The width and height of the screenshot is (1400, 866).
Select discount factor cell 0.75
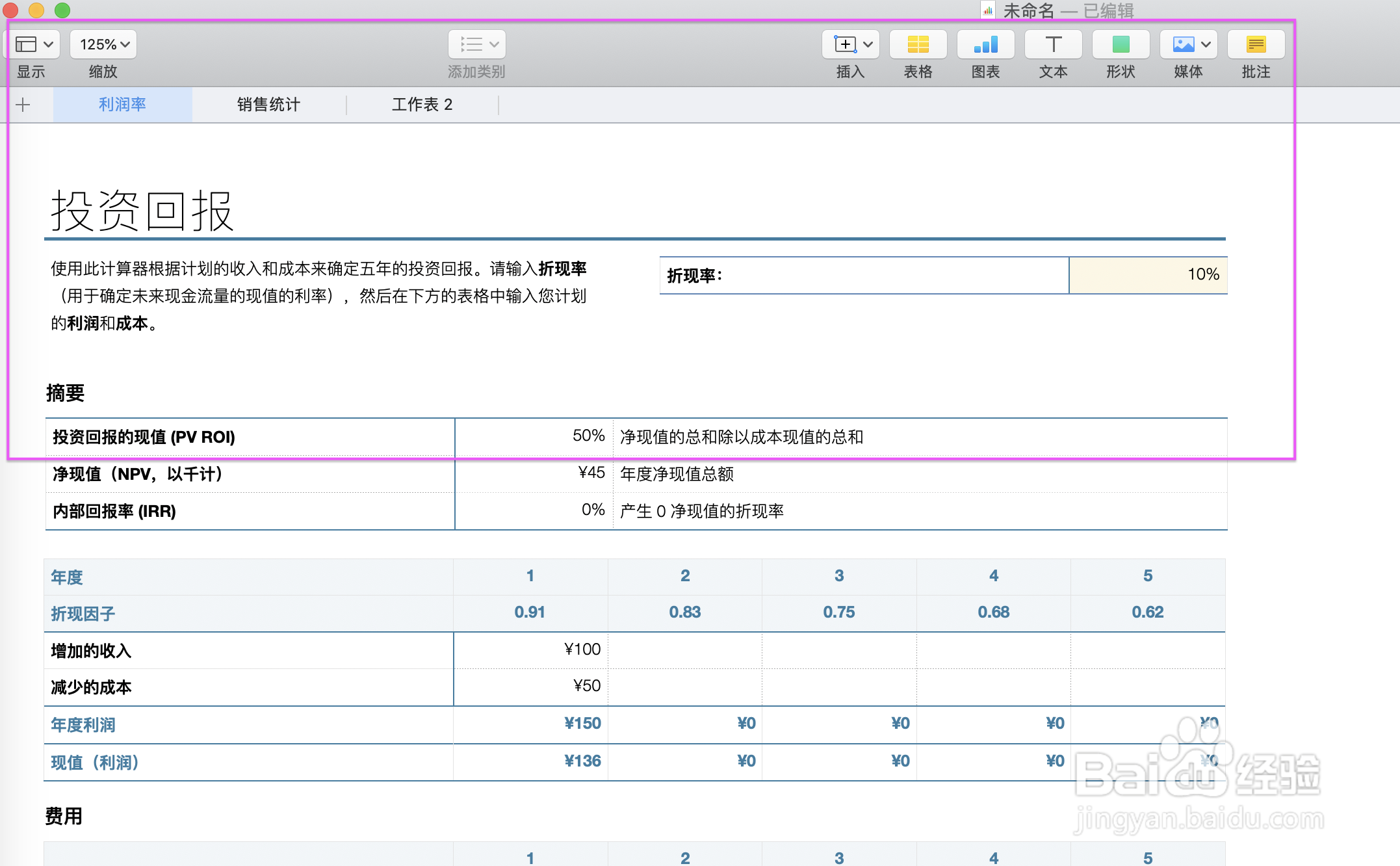pyautogui.click(x=839, y=613)
